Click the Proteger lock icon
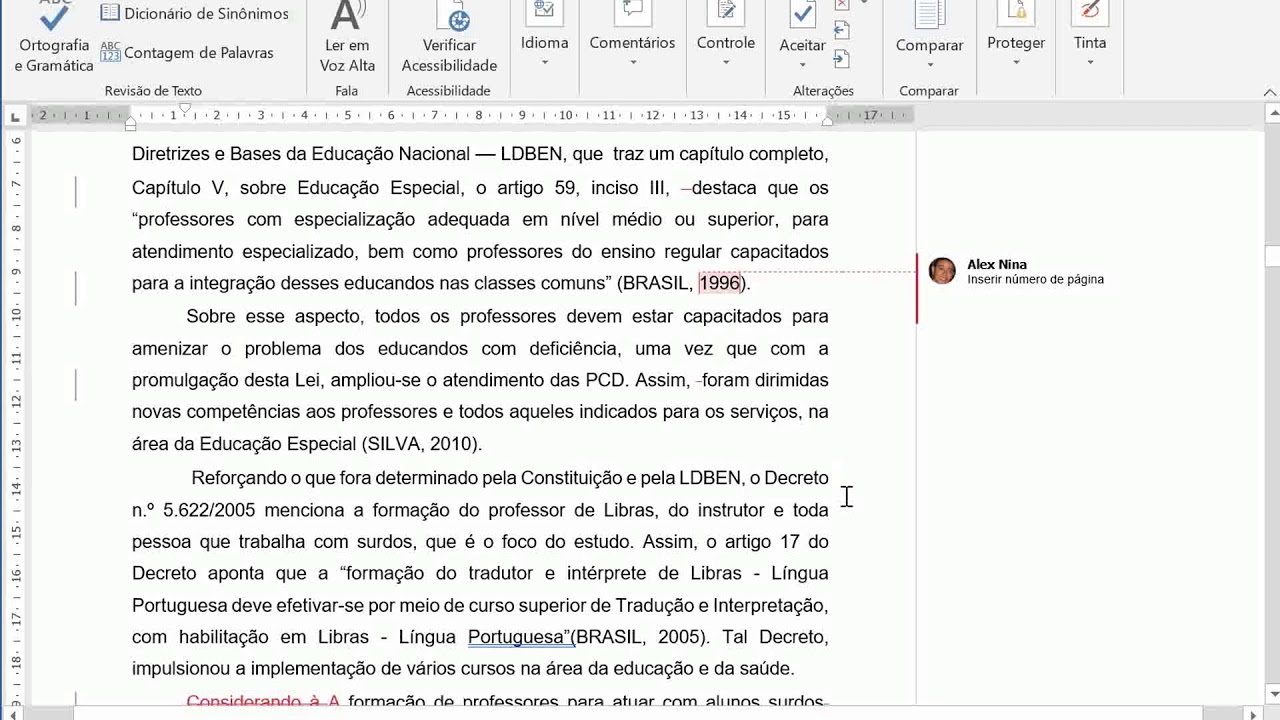This screenshot has height=720, width=1280. 1016,12
